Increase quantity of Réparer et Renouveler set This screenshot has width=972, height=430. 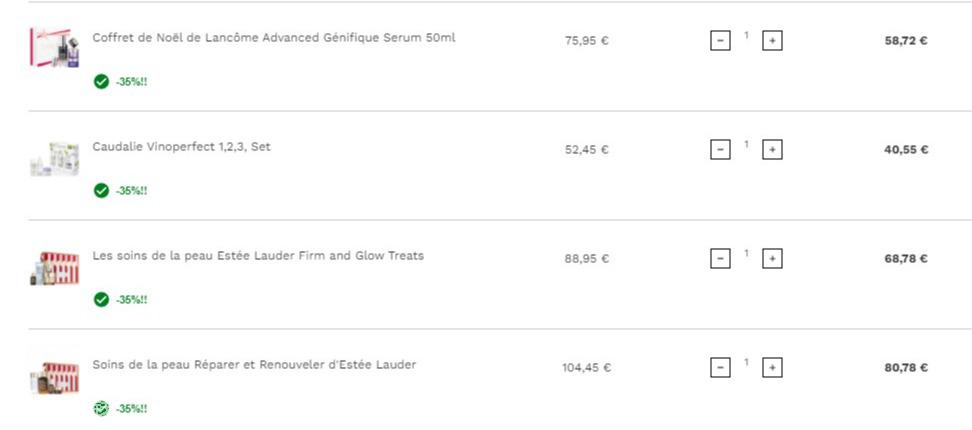[x=772, y=367]
